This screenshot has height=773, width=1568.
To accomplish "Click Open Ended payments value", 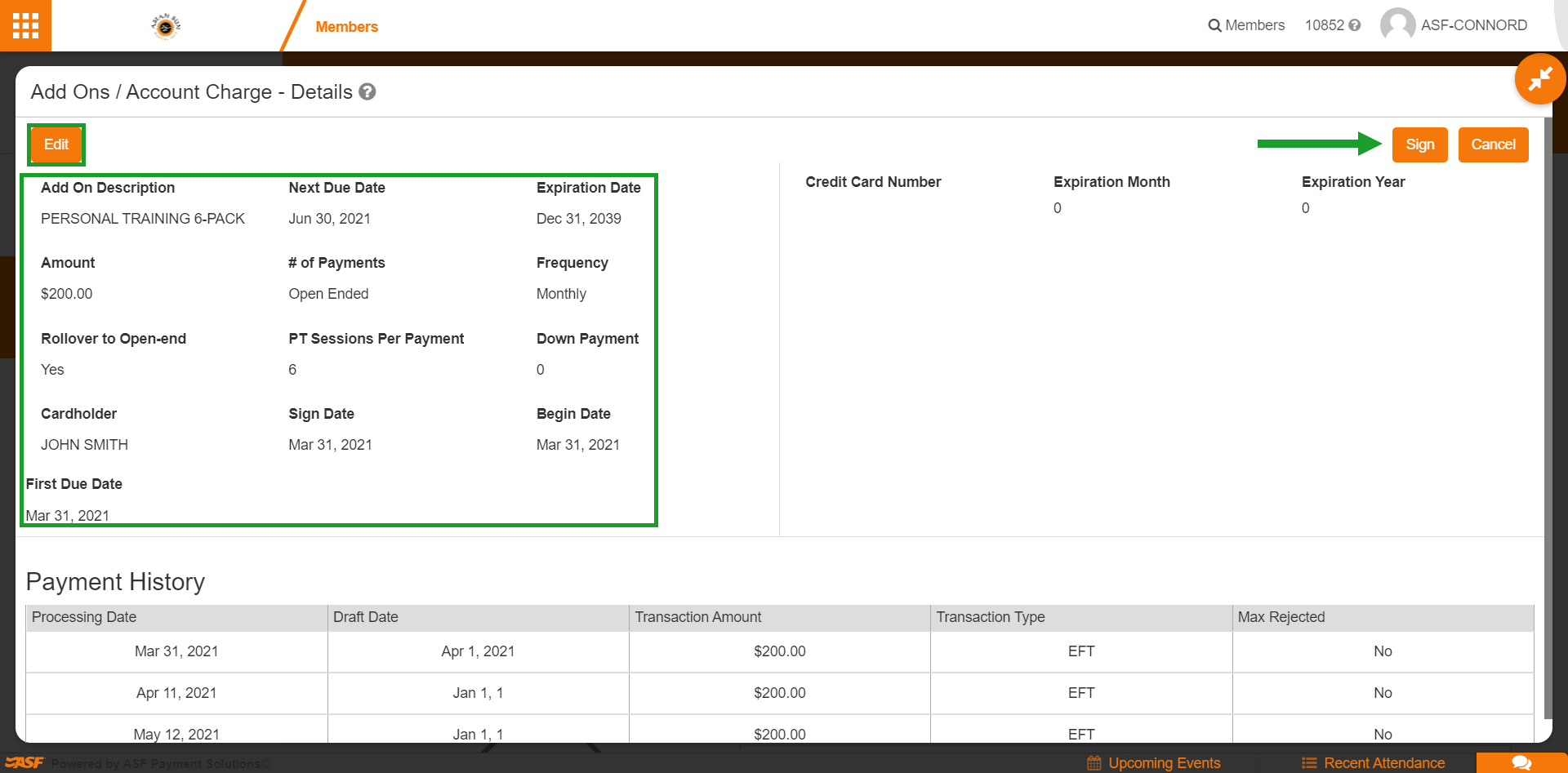I will [328, 294].
